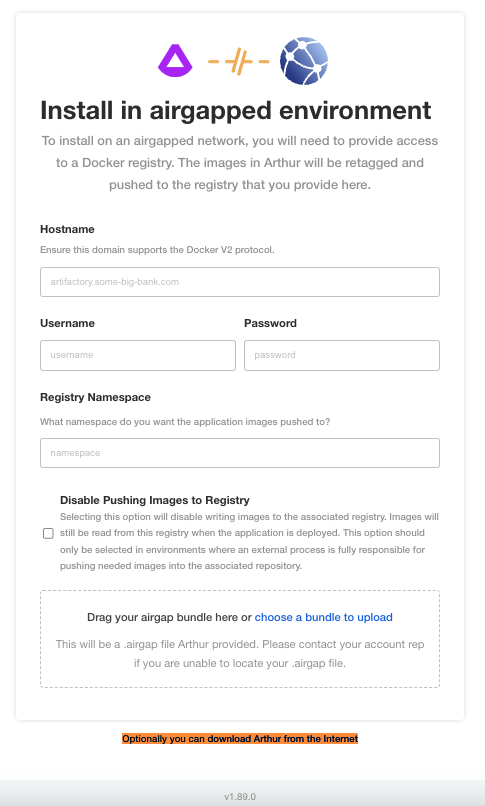Click the Password field label
This screenshot has width=485, height=806.
click(x=270, y=323)
